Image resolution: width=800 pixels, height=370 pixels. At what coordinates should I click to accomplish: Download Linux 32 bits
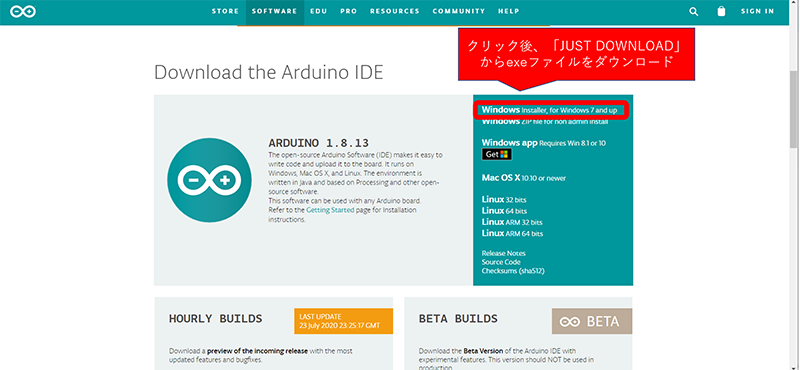pyautogui.click(x=504, y=199)
